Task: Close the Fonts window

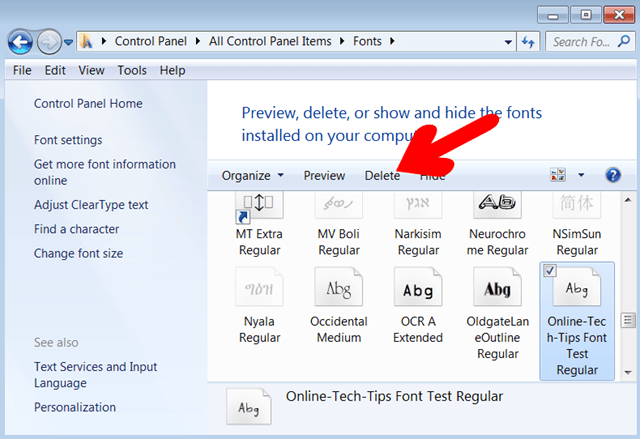Action: tap(619, 16)
